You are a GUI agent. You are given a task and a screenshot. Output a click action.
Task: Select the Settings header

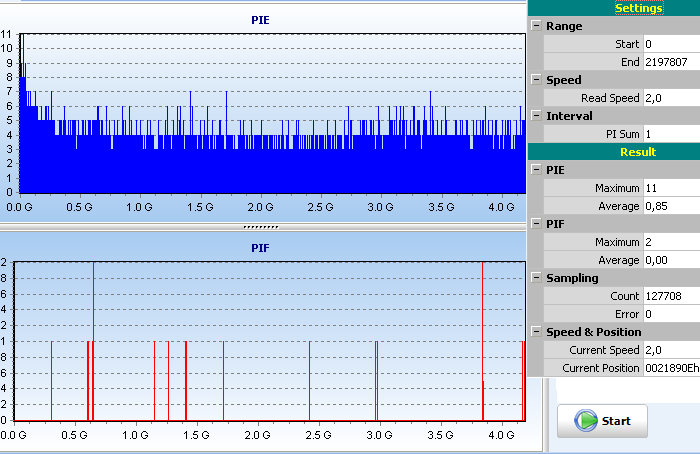click(x=638, y=8)
